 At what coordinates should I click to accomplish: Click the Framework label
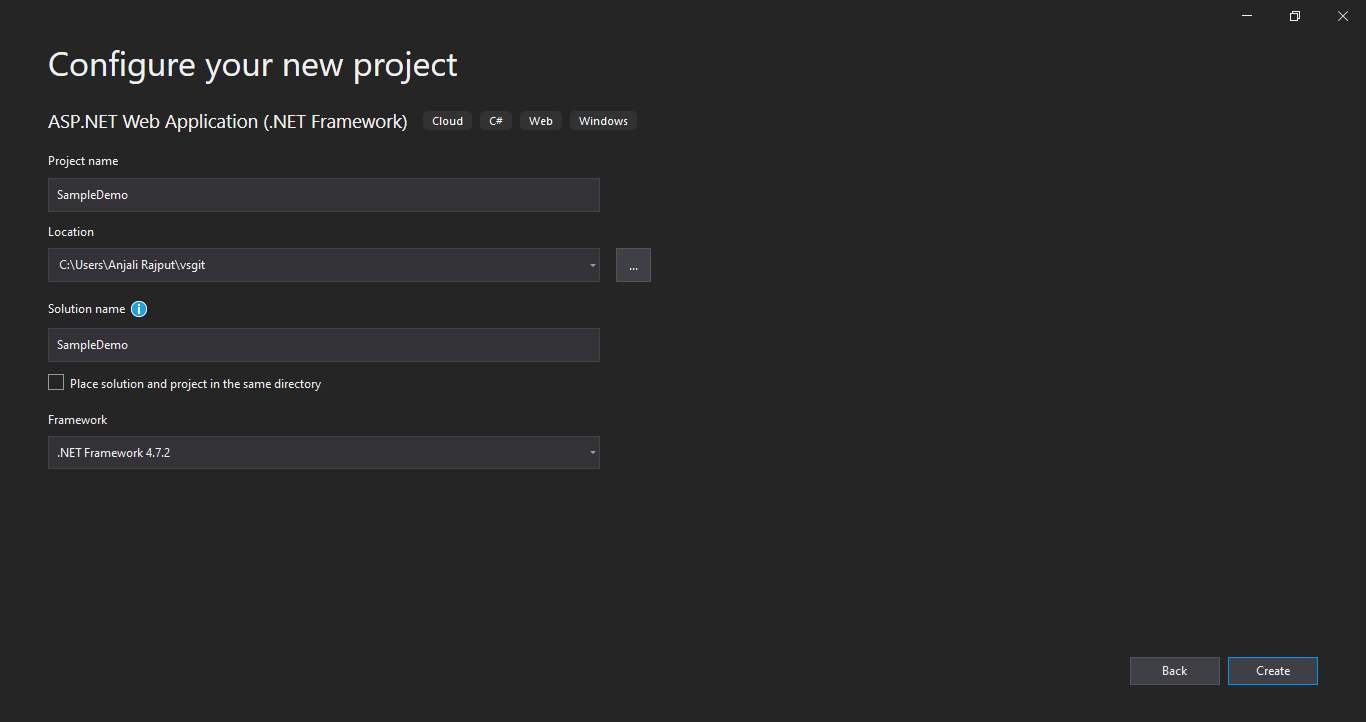pos(78,420)
